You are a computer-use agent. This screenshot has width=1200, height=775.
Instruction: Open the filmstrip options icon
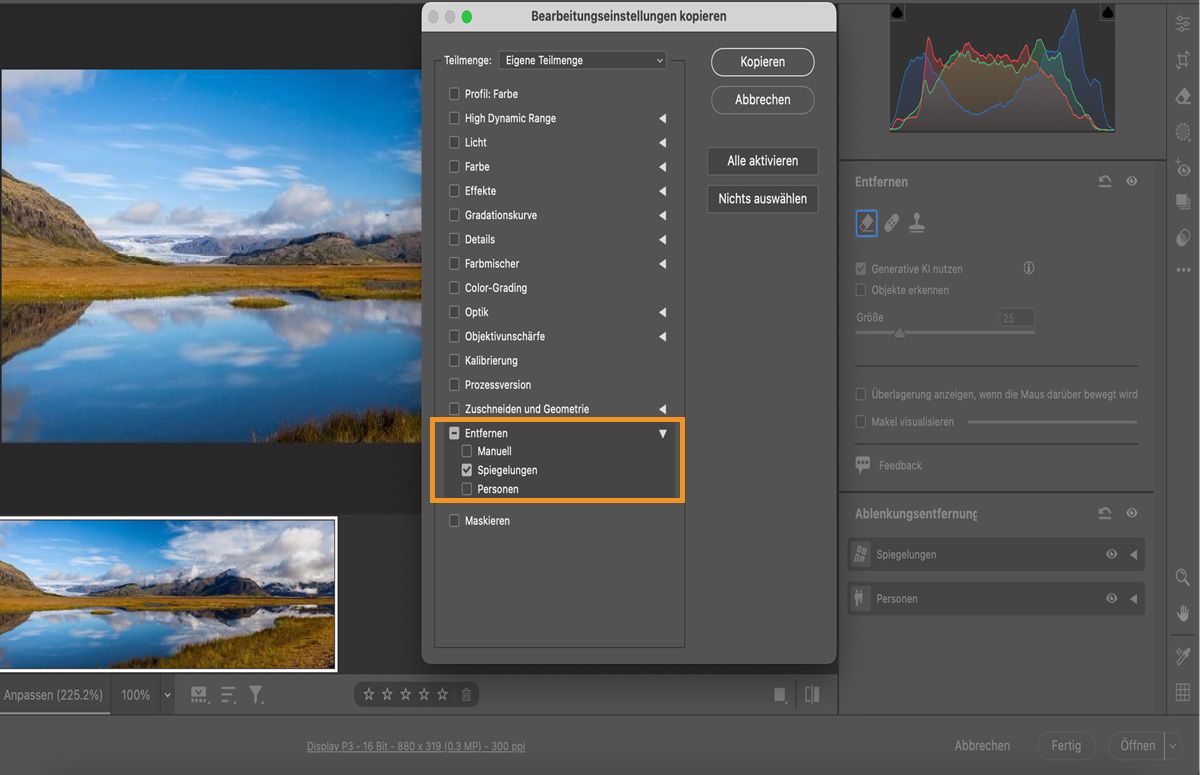(199, 694)
